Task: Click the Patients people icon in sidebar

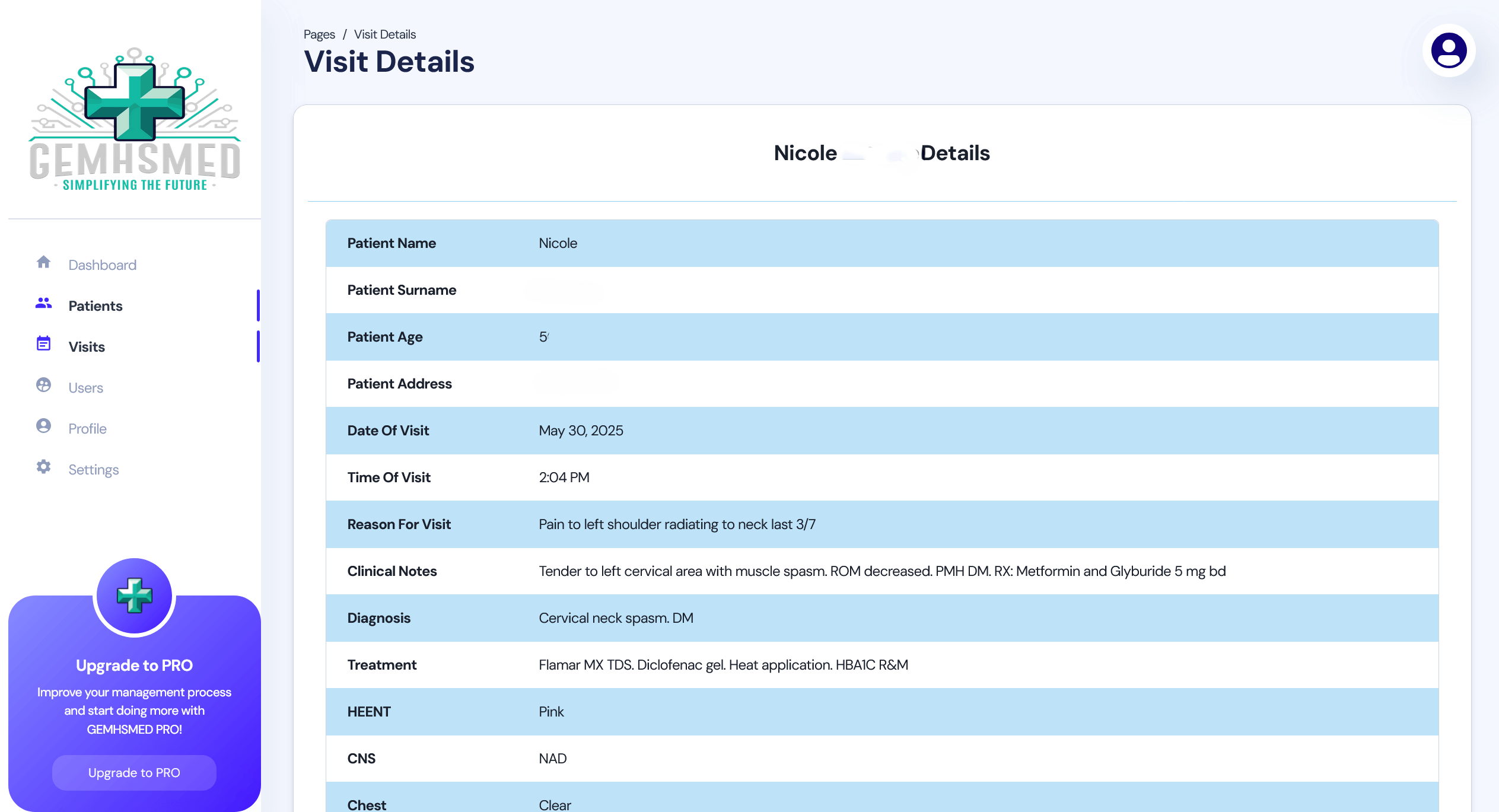Action: coord(44,303)
